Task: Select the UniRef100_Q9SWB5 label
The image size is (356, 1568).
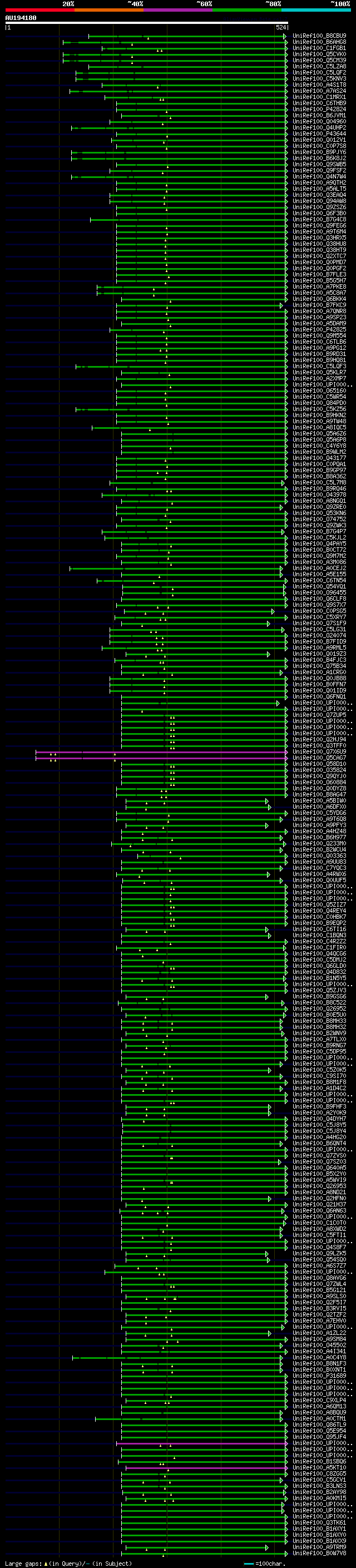Action: click(319, 164)
